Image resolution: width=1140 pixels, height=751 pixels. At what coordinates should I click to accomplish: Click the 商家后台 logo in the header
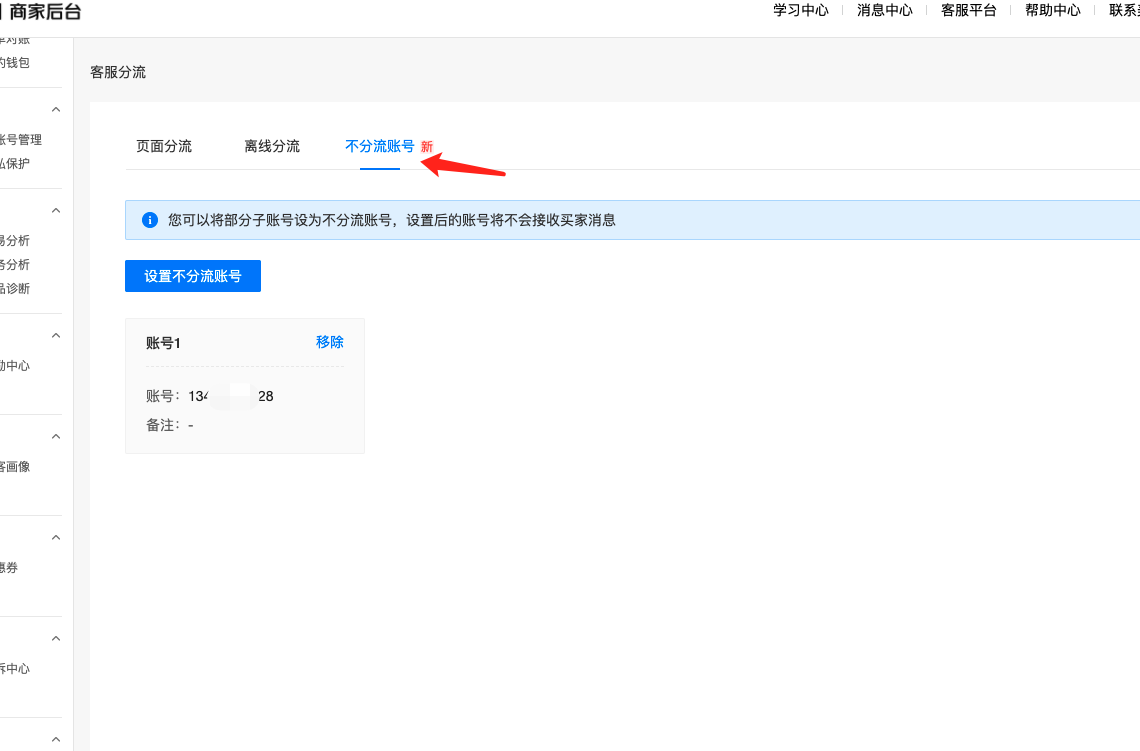tap(44, 12)
